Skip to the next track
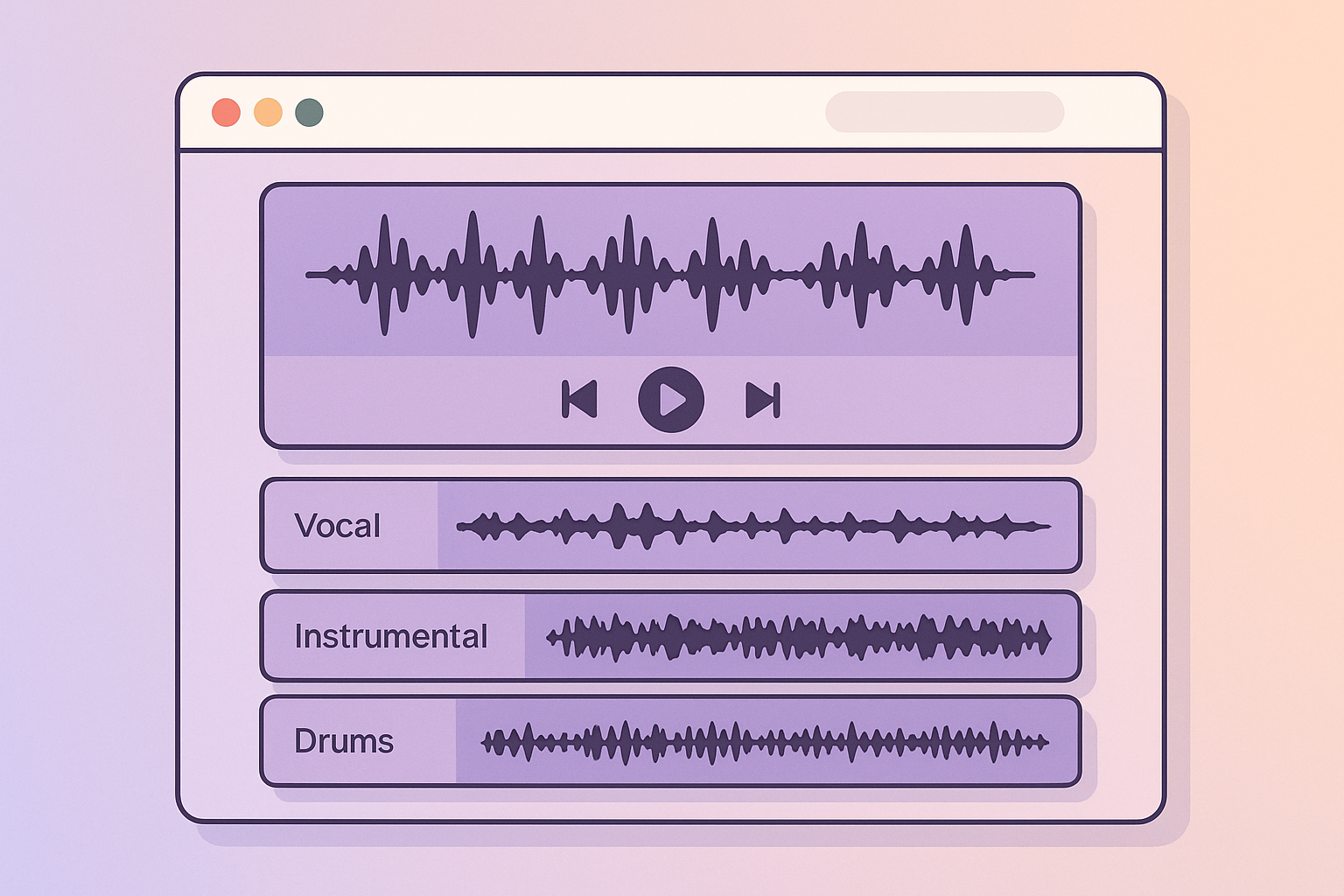1344x896 pixels. [x=763, y=400]
